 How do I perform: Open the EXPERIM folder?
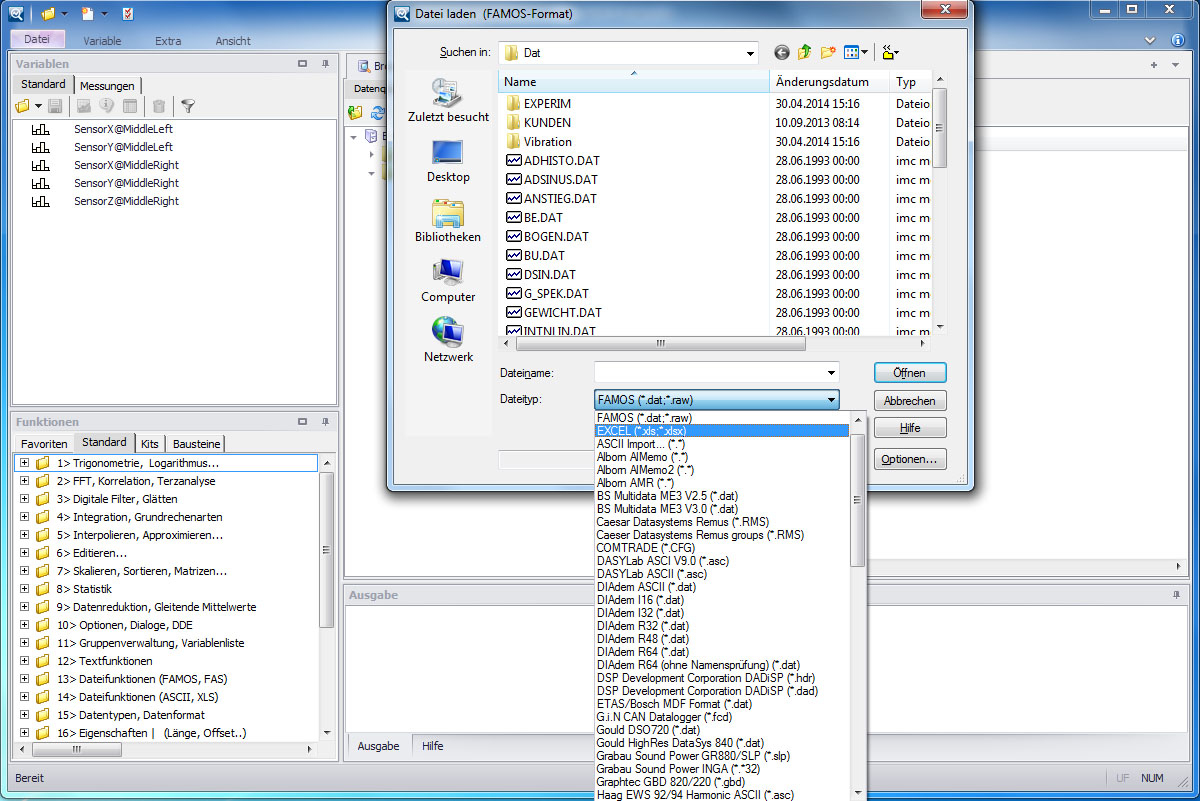(x=548, y=103)
